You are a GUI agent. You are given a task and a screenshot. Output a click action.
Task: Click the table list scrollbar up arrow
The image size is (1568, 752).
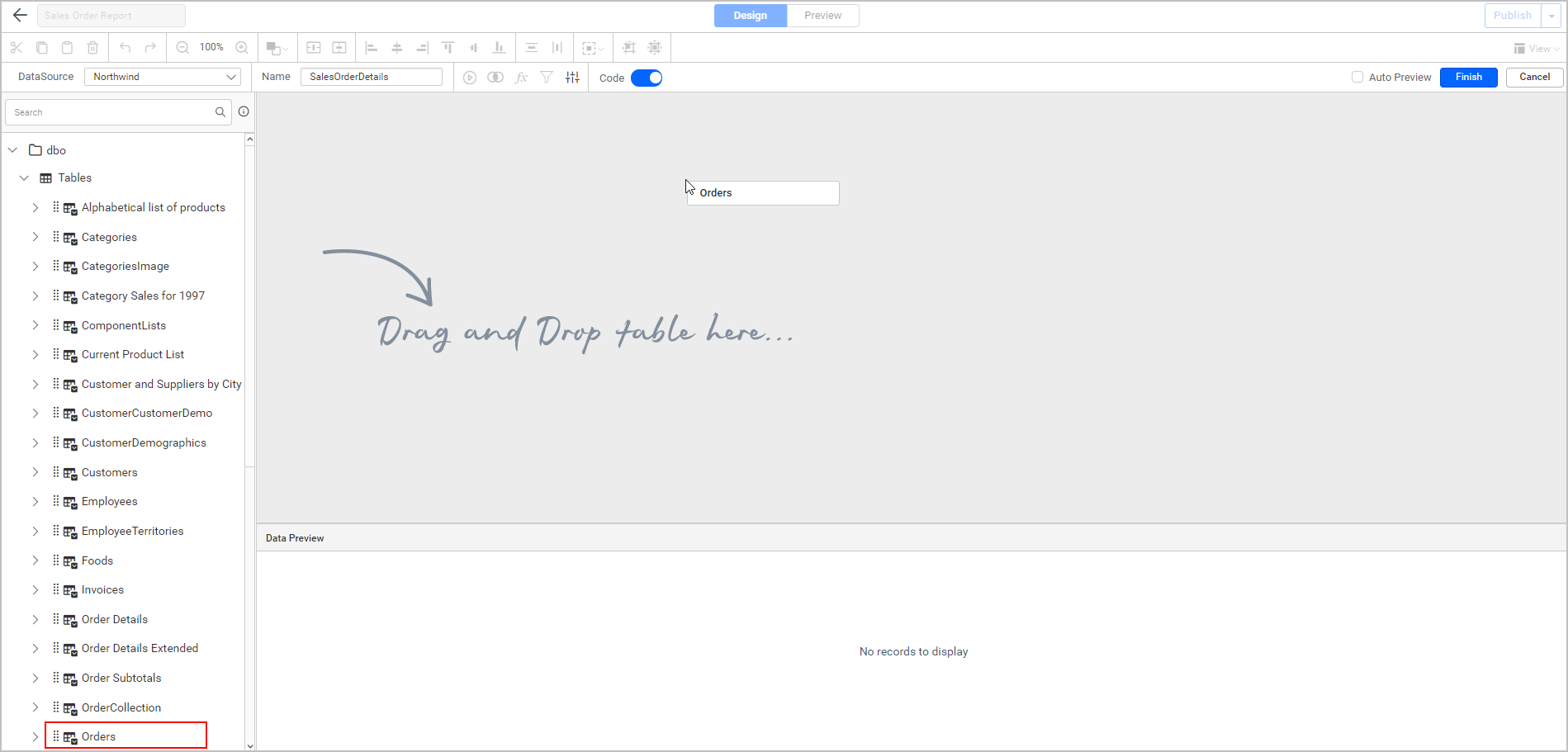tap(250, 140)
